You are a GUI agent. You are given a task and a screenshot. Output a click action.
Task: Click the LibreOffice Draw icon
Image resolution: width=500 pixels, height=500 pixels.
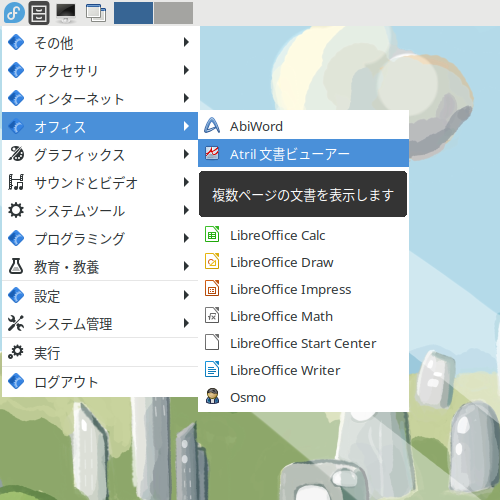point(212,261)
